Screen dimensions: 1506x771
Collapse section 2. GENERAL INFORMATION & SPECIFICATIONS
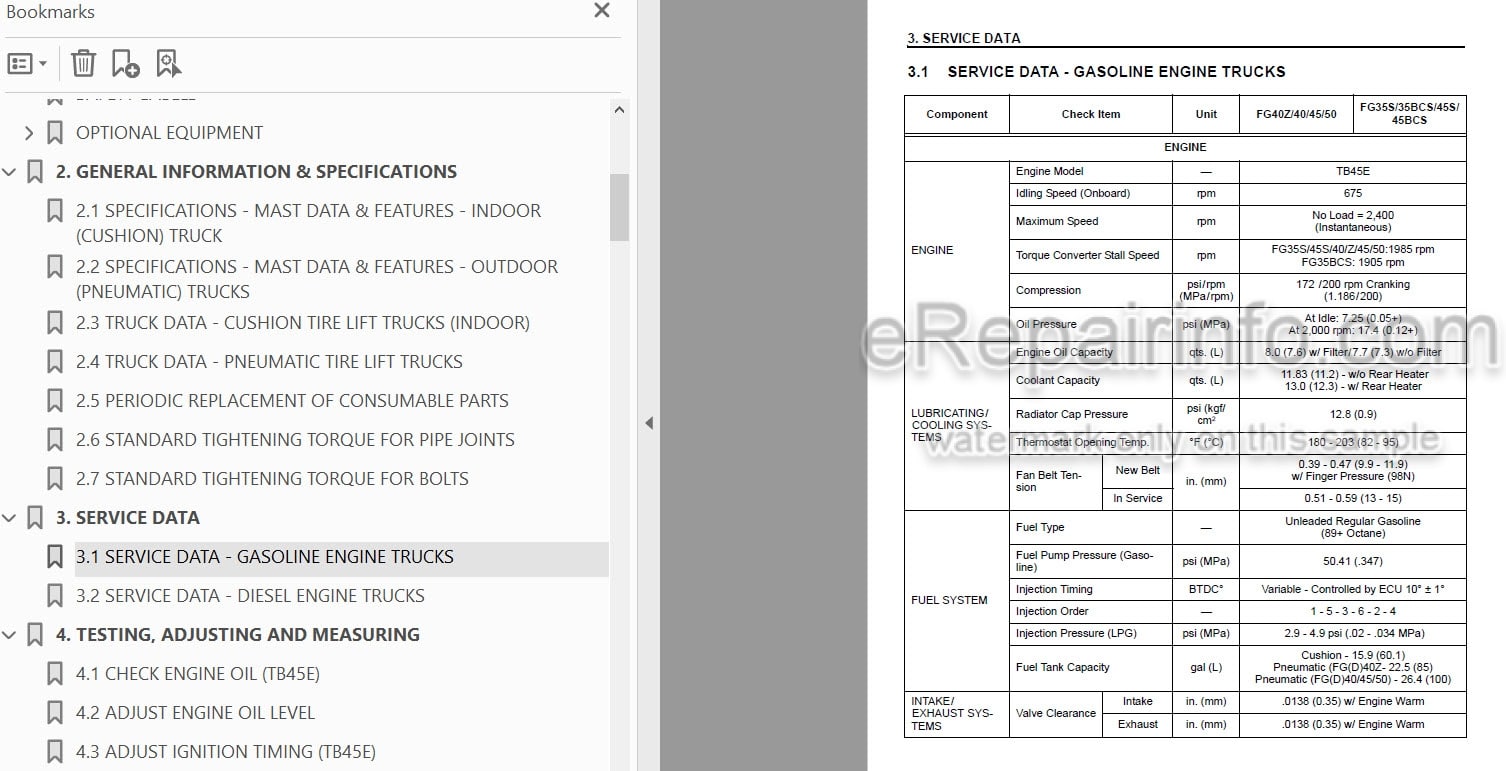point(9,172)
